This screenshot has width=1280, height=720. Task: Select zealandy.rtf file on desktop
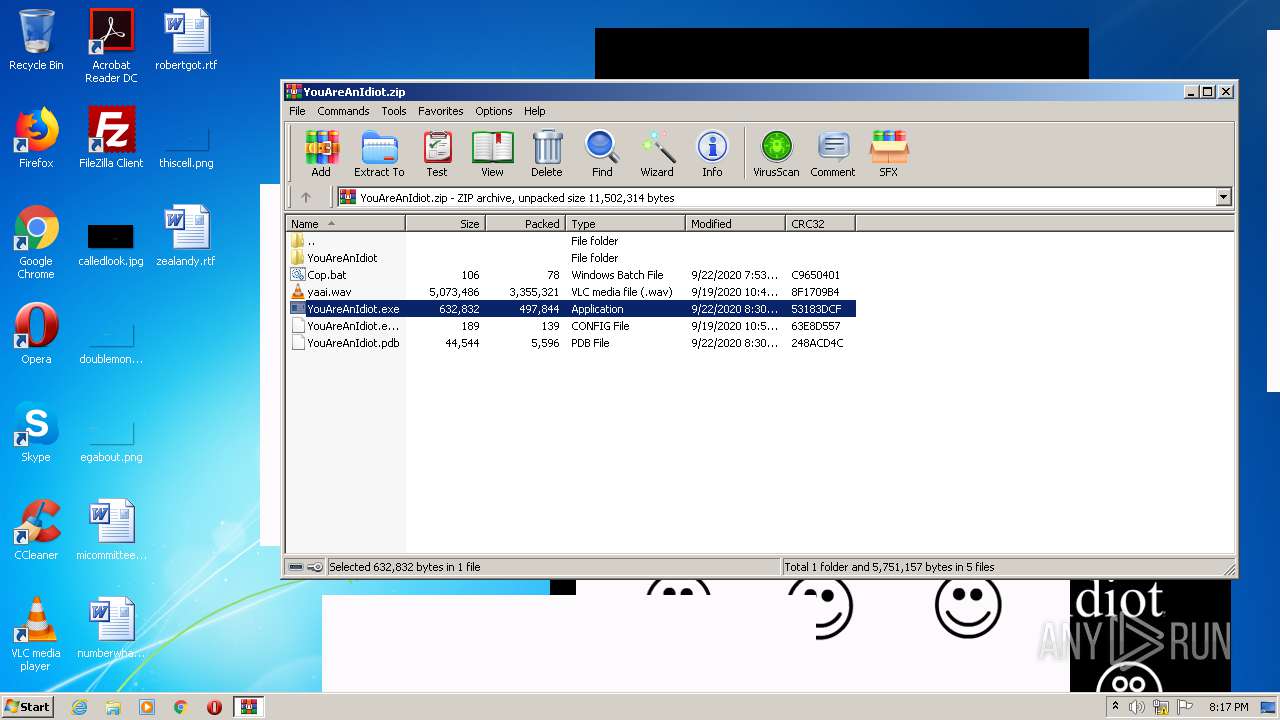tap(186, 236)
